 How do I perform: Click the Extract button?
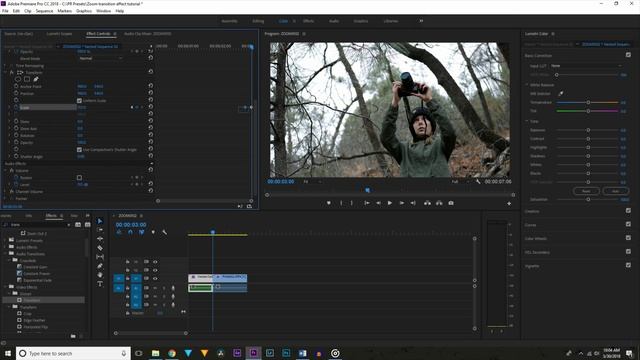(439, 203)
